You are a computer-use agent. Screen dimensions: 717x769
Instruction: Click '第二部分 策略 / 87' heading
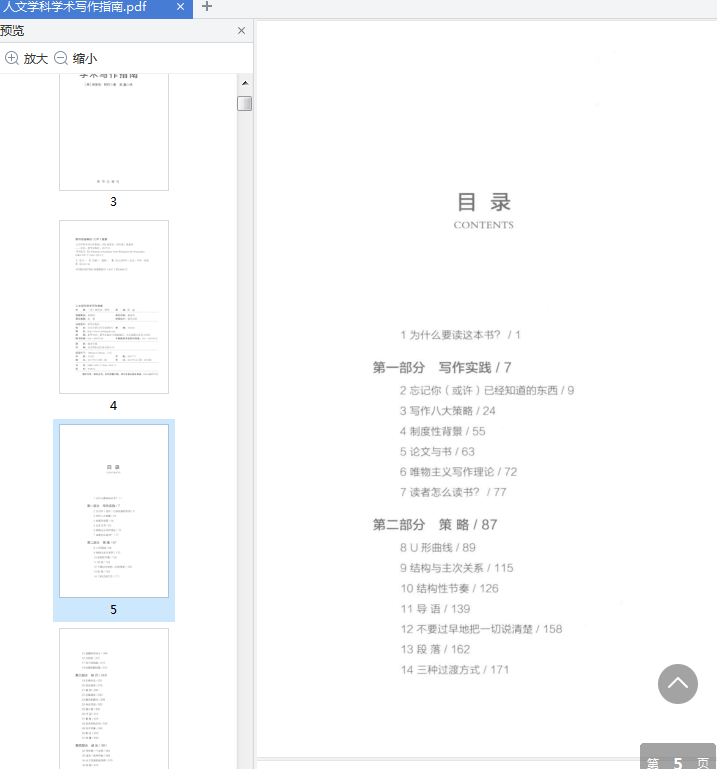[x=435, y=525]
